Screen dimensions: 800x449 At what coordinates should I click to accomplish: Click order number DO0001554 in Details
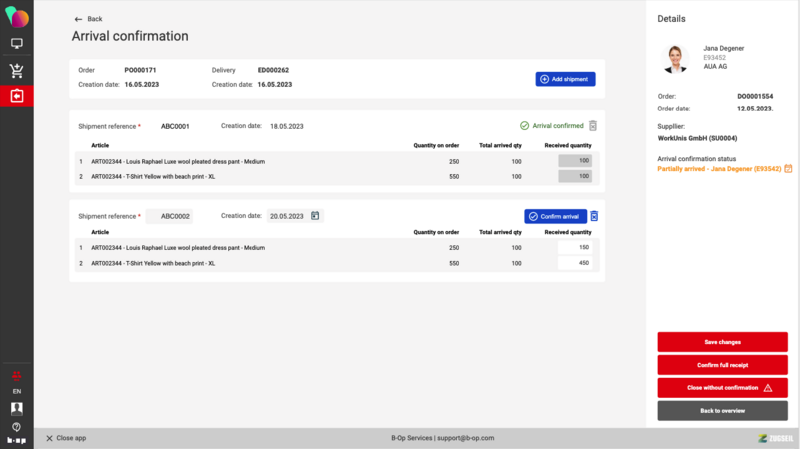[x=755, y=96]
